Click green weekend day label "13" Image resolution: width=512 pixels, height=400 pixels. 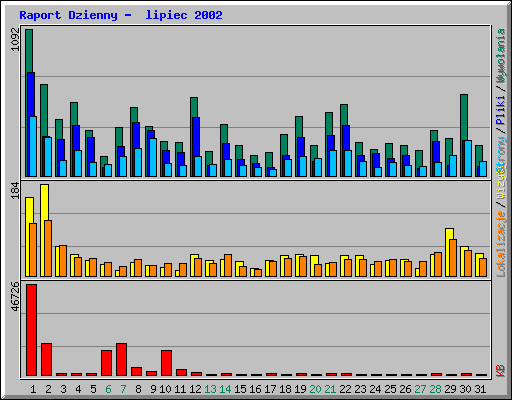tap(210, 389)
